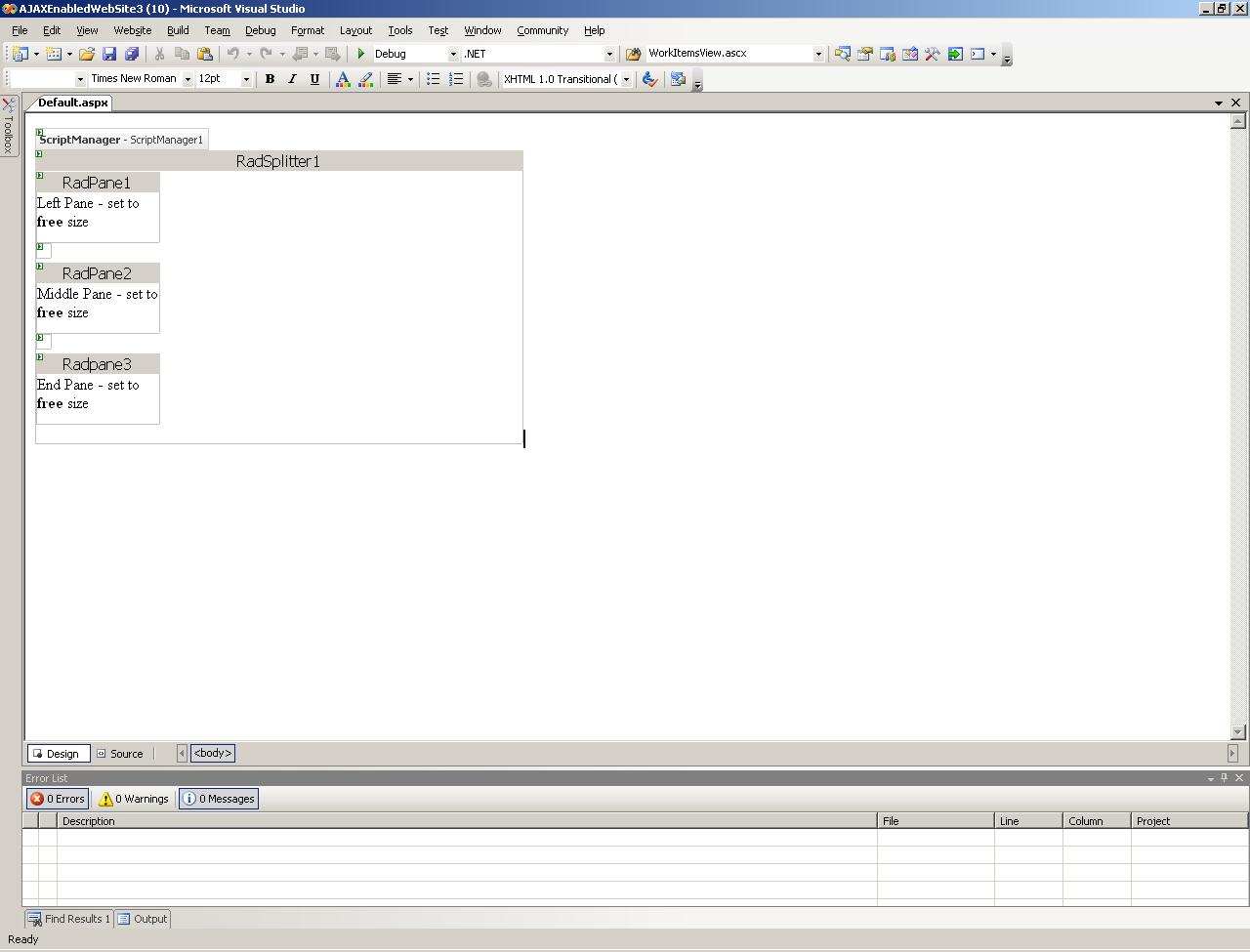This screenshot has width=1250, height=952.
Task: Switch to Design view
Action: pos(58,754)
